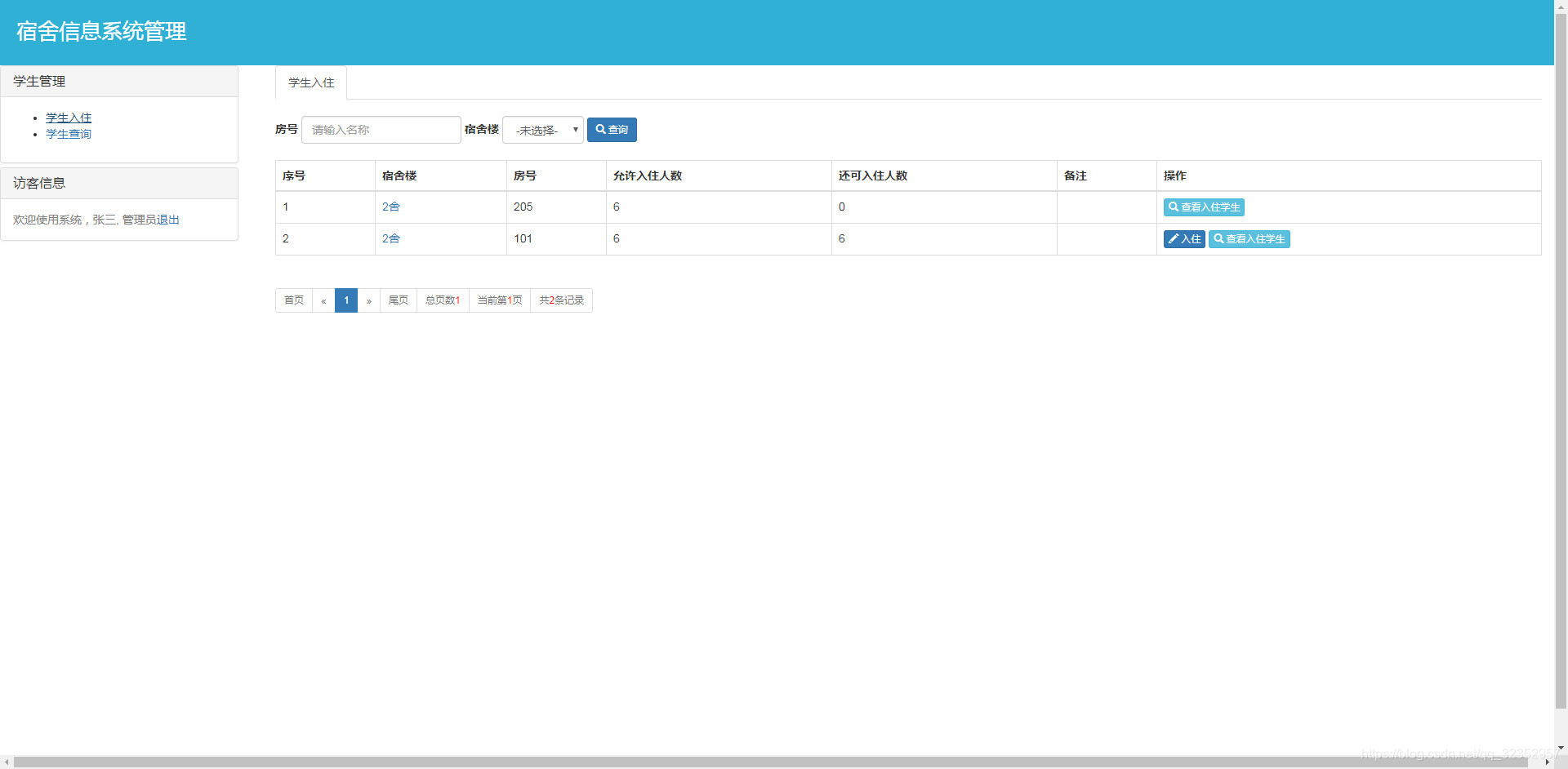Select page 1 in pagination

tap(346, 300)
